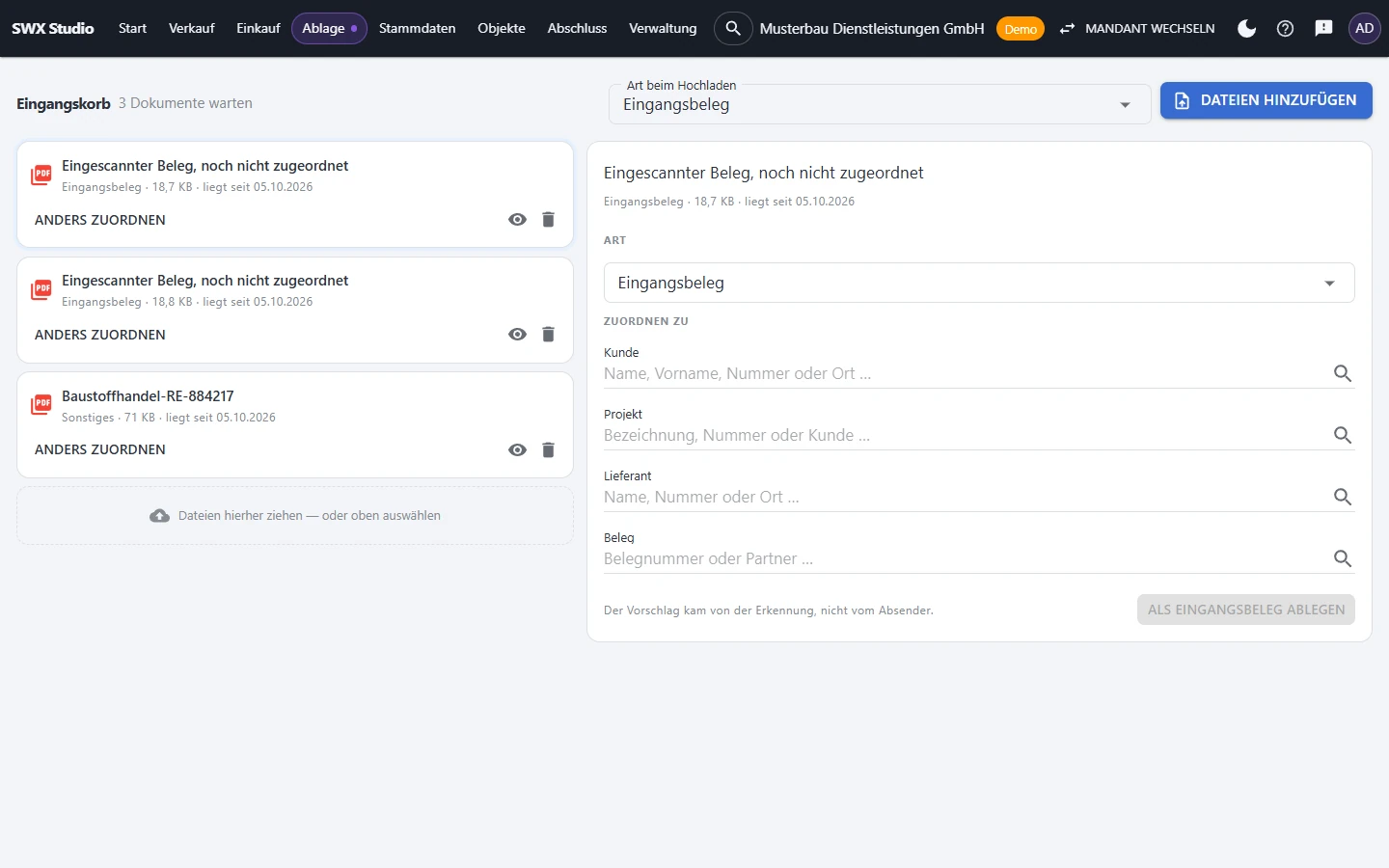1389x868 pixels.
Task: Click ANDERS ZUORDNEN on the 18,7 KB document
Action: (100, 220)
